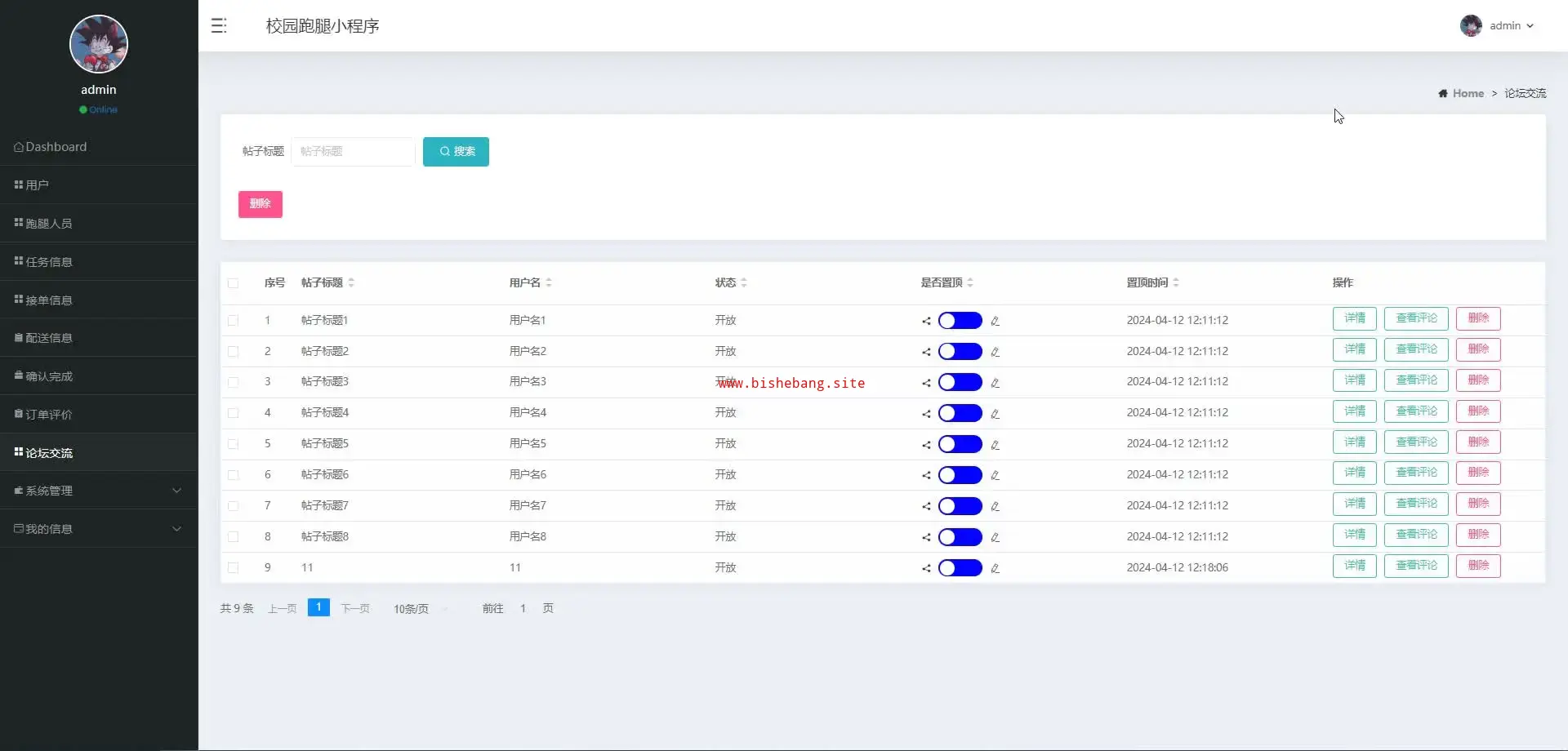The image size is (1568, 751).
Task: Click the share icon in row 5
Action: (x=926, y=445)
